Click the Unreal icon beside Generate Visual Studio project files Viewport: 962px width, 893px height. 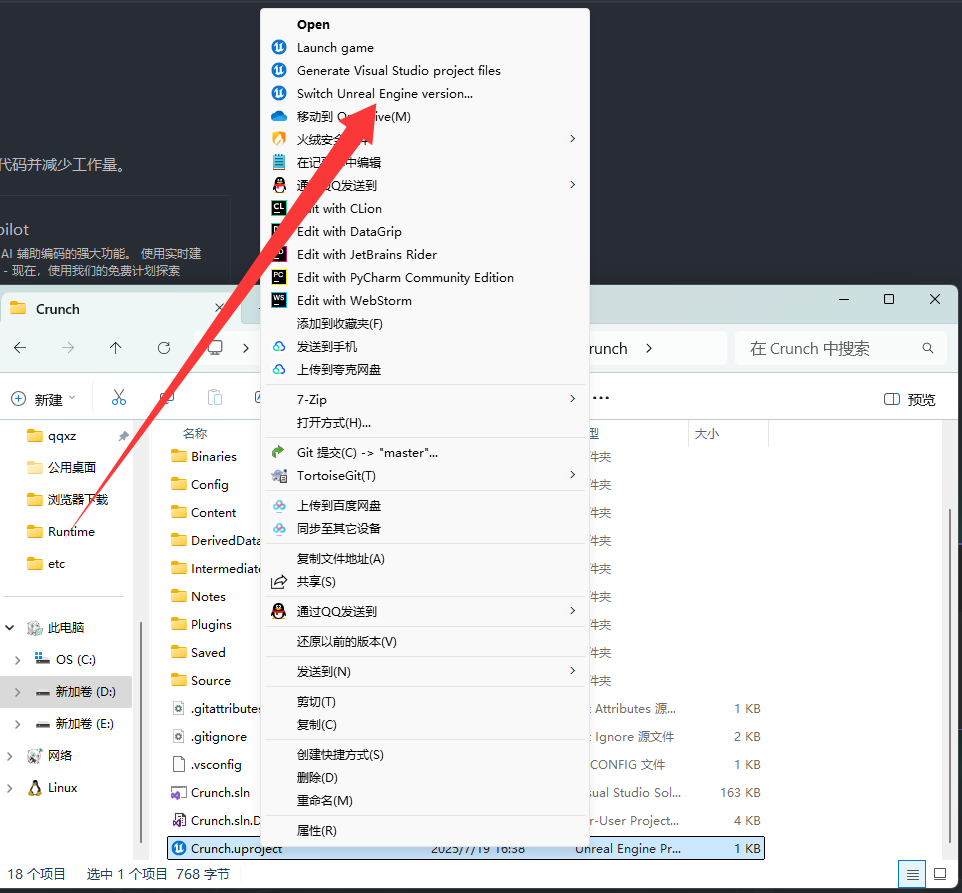tap(279, 70)
